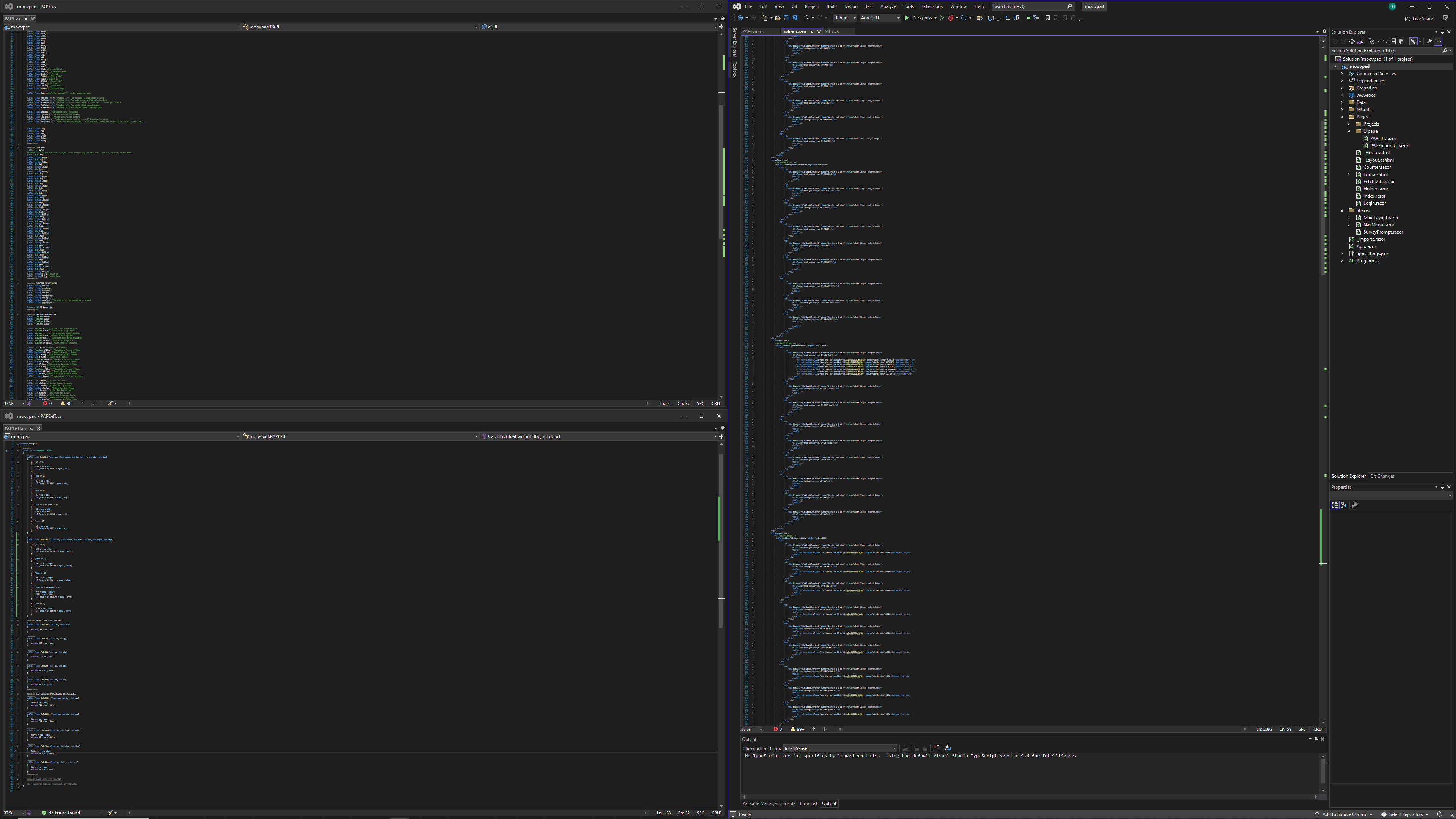Screen dimensions: 1456x819
Task: Click the Open File toolbar icon
Action: [778, 18]
